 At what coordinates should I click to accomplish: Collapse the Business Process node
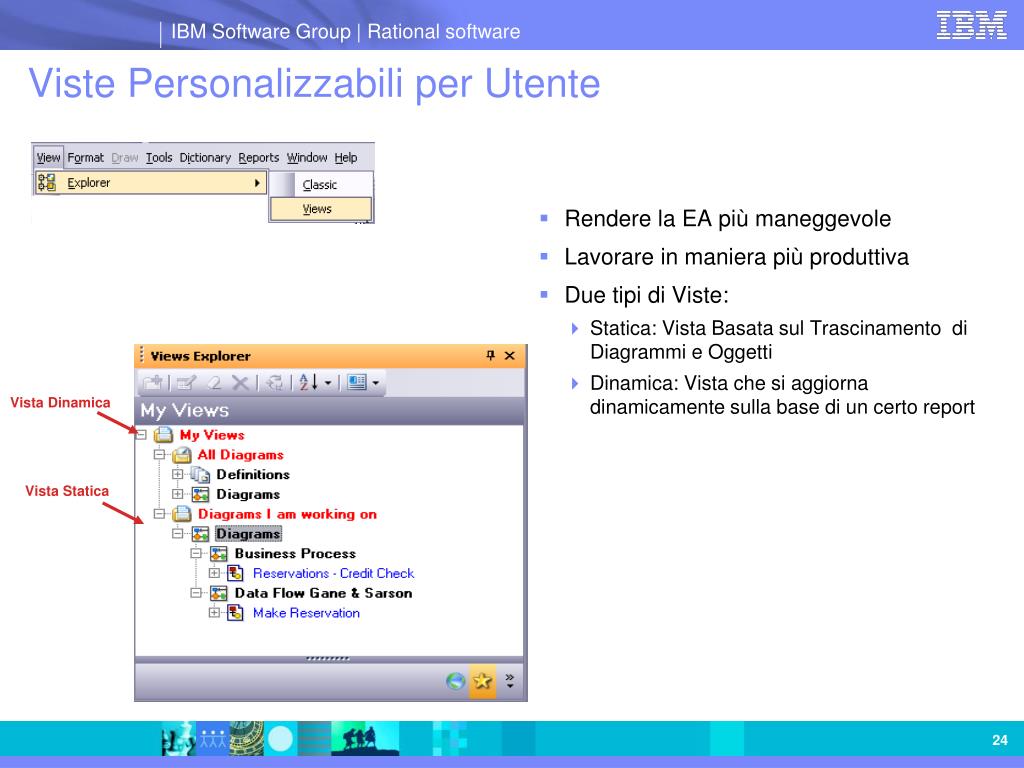(x=196, y=553)
